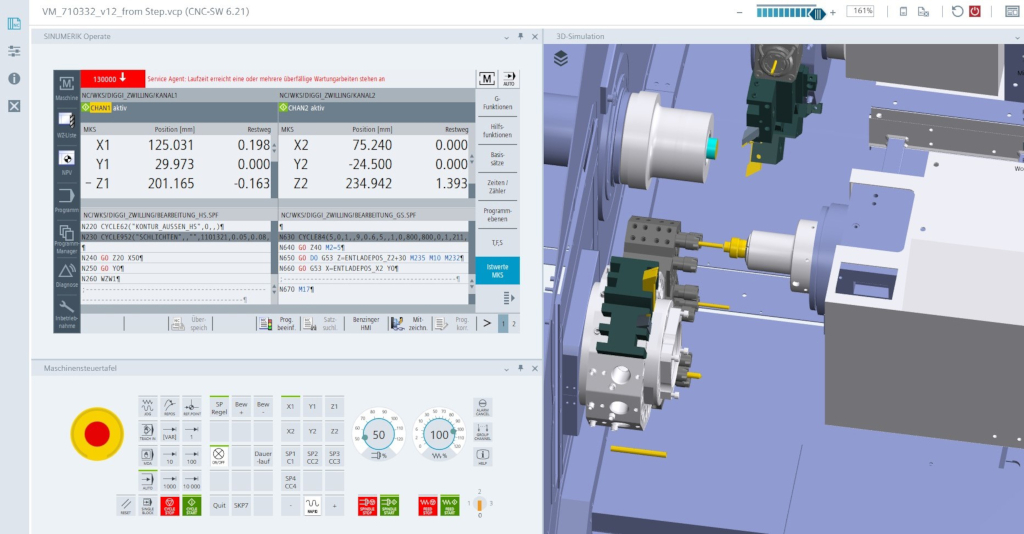The image size is (1024, 534).
Task: Click the red CYCLE STOP key
Action: click(x=170, y=505)
